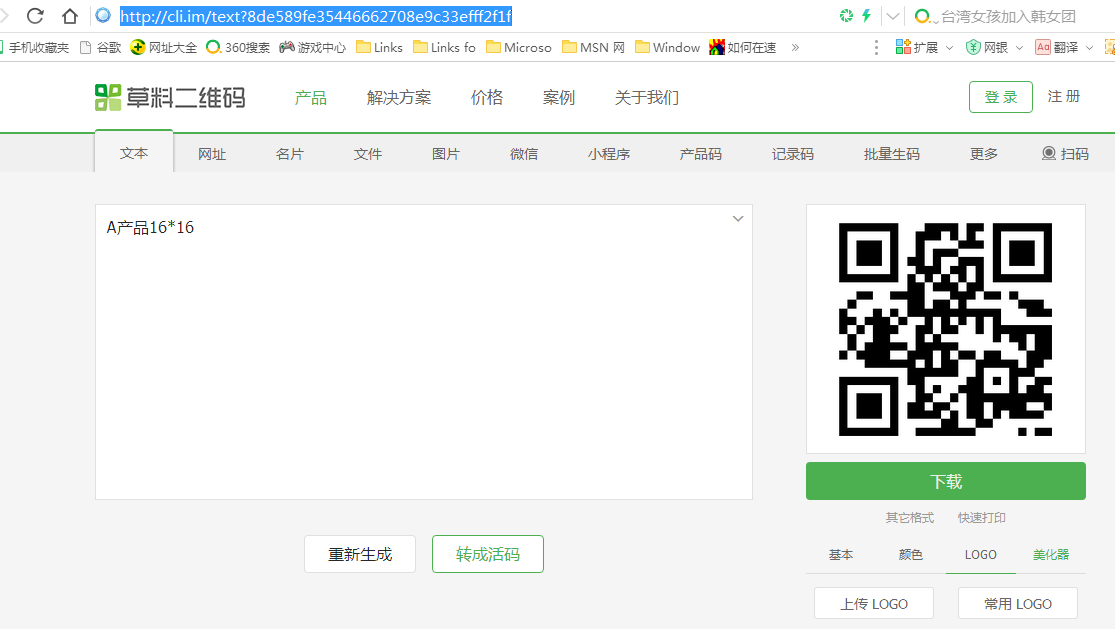
Task: Collapse the text box chevron arrow
Action: coord(738,219)
